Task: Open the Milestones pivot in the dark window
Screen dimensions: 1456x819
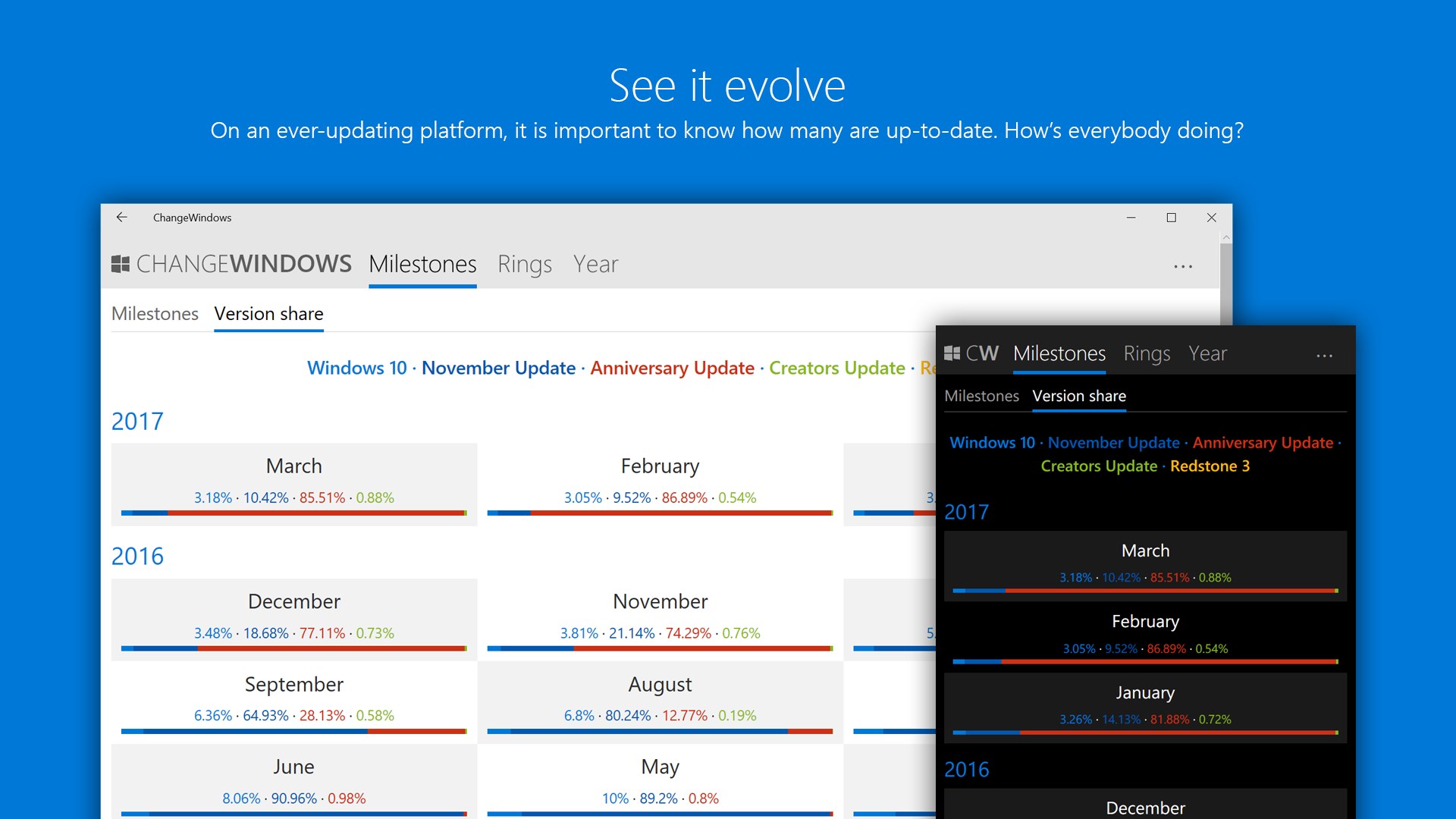Action: coord(982,396)
